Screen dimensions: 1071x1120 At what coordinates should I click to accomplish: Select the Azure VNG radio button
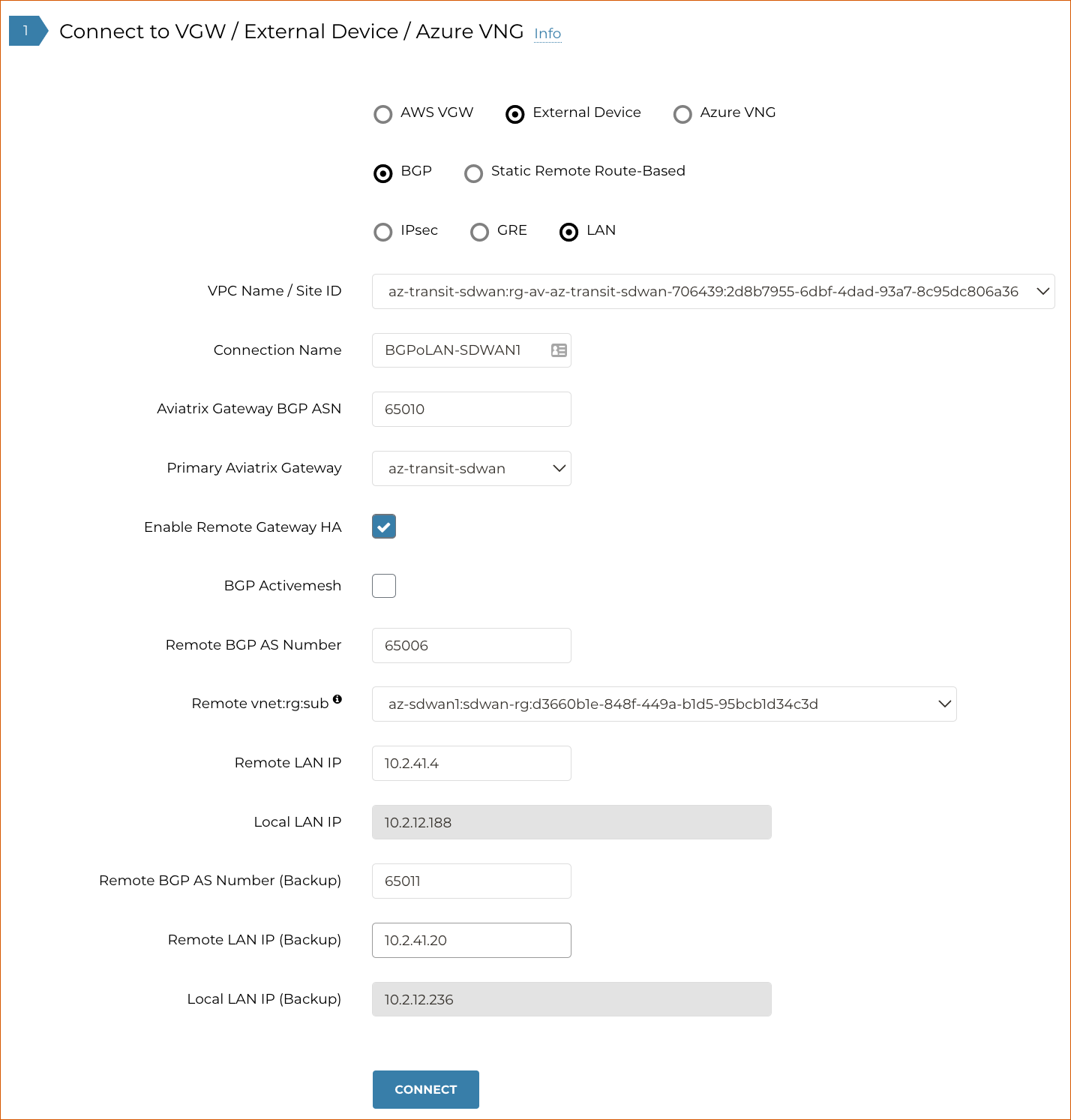(x=682, y=114)
